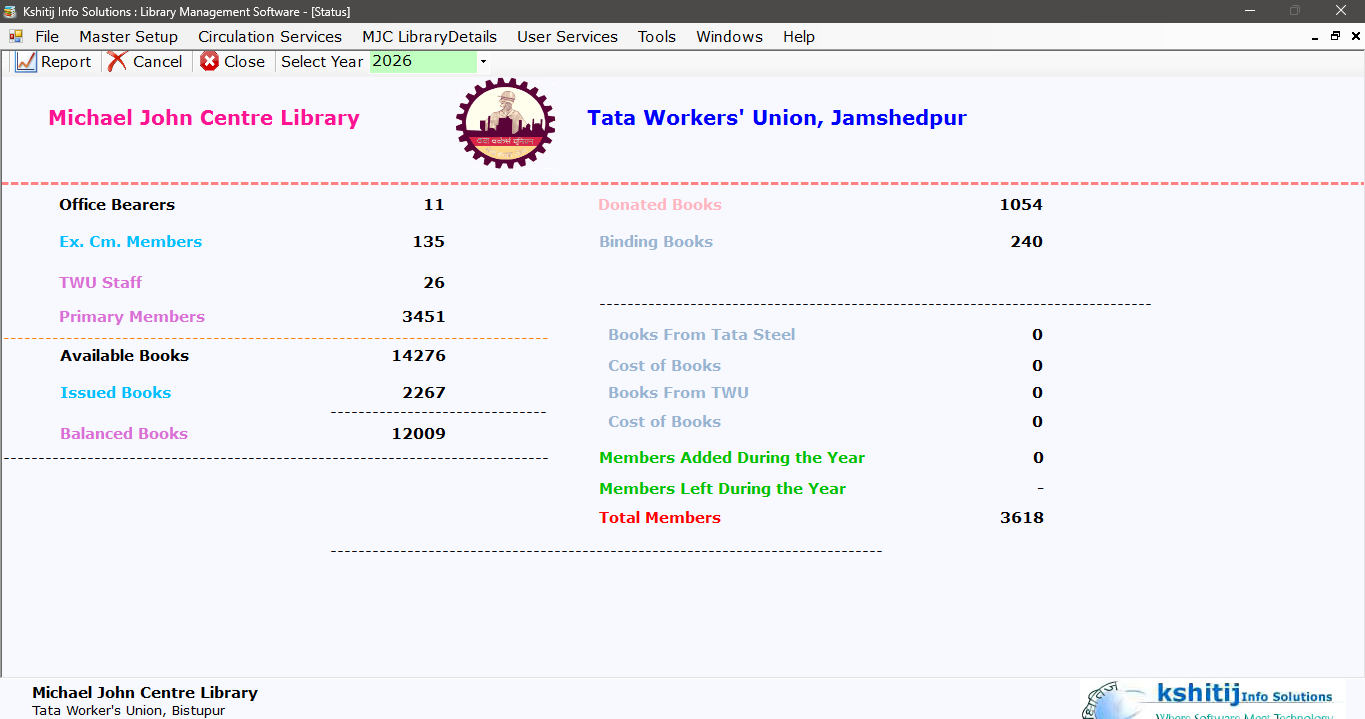Screen dimensions: 1365x719
Task: Open the Help menu
Action: pyautogui.click(x=799, y=36)
